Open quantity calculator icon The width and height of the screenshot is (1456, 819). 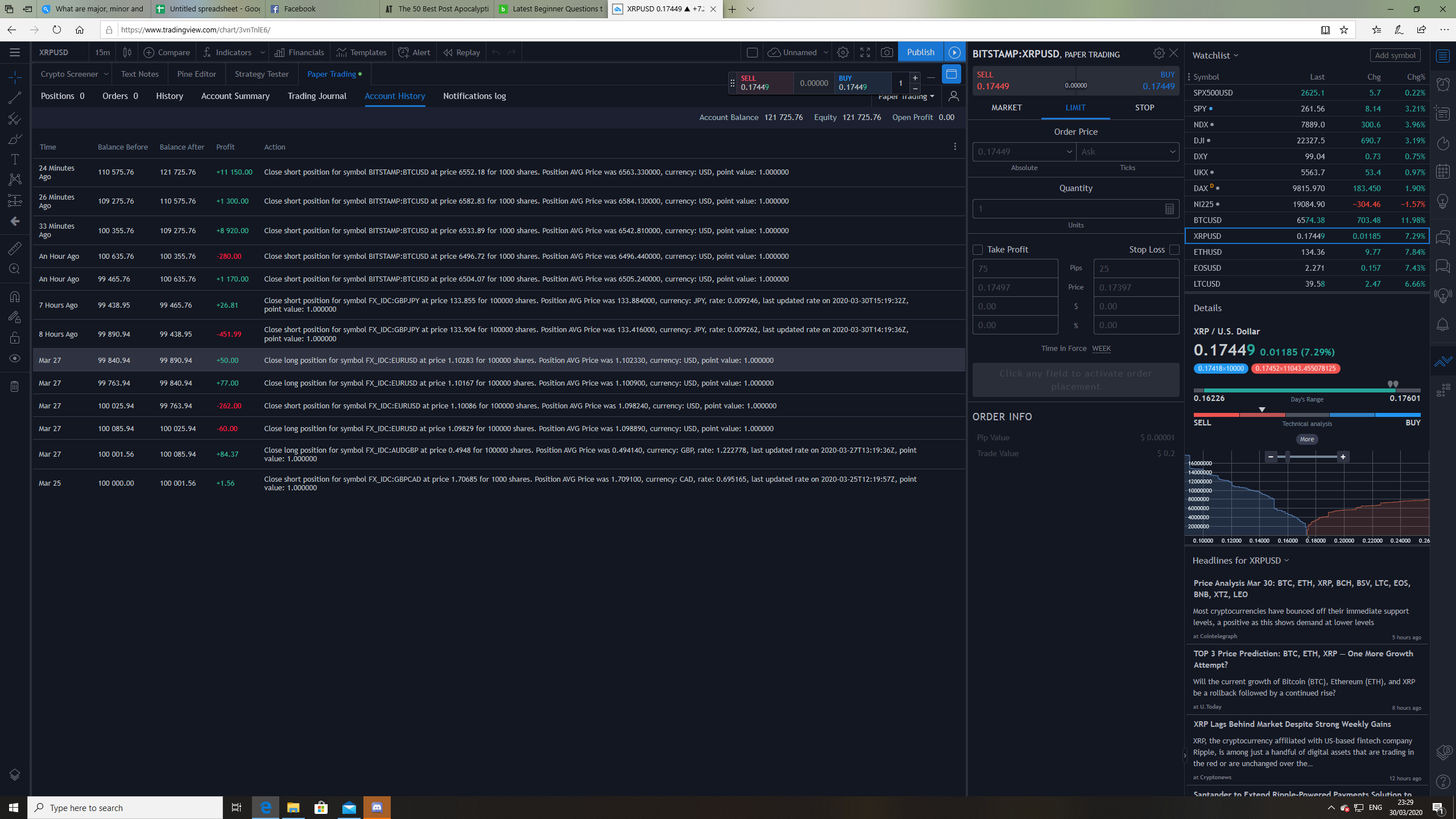coord(1169,209)
